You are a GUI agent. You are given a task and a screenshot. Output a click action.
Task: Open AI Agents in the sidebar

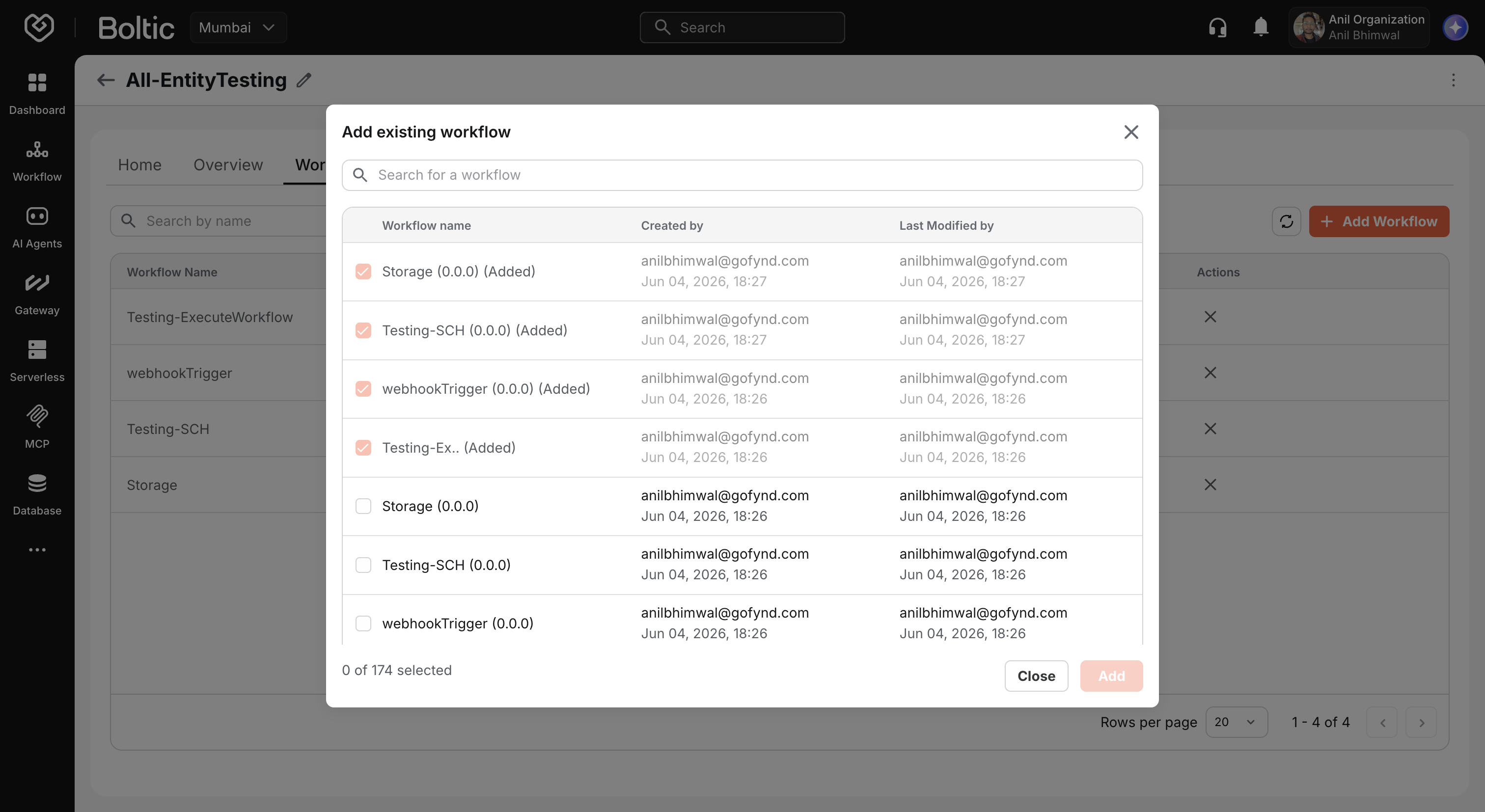point(37,227)
